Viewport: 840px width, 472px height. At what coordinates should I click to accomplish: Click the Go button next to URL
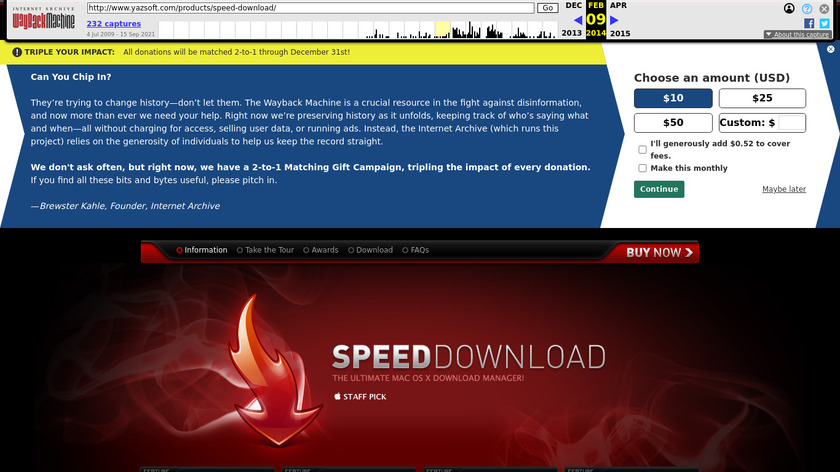click(x=548, y=8)
